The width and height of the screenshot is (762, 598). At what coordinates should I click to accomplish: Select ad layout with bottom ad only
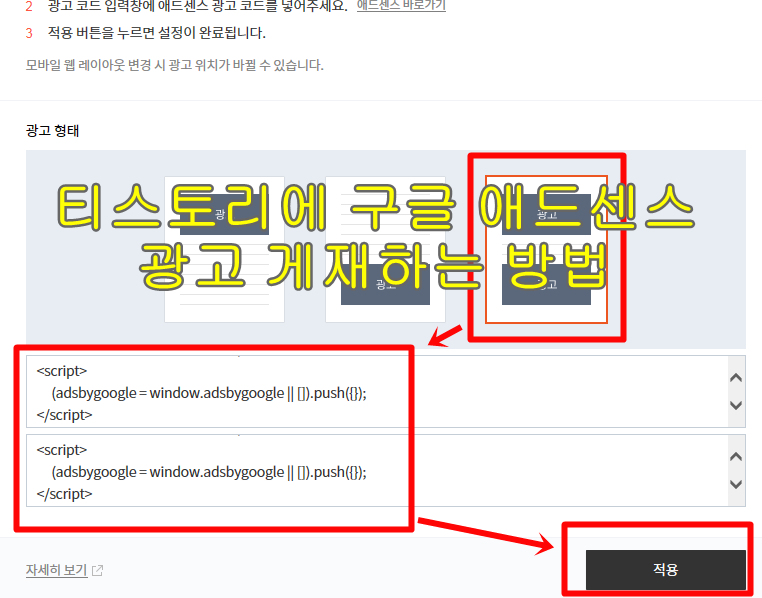385,249
